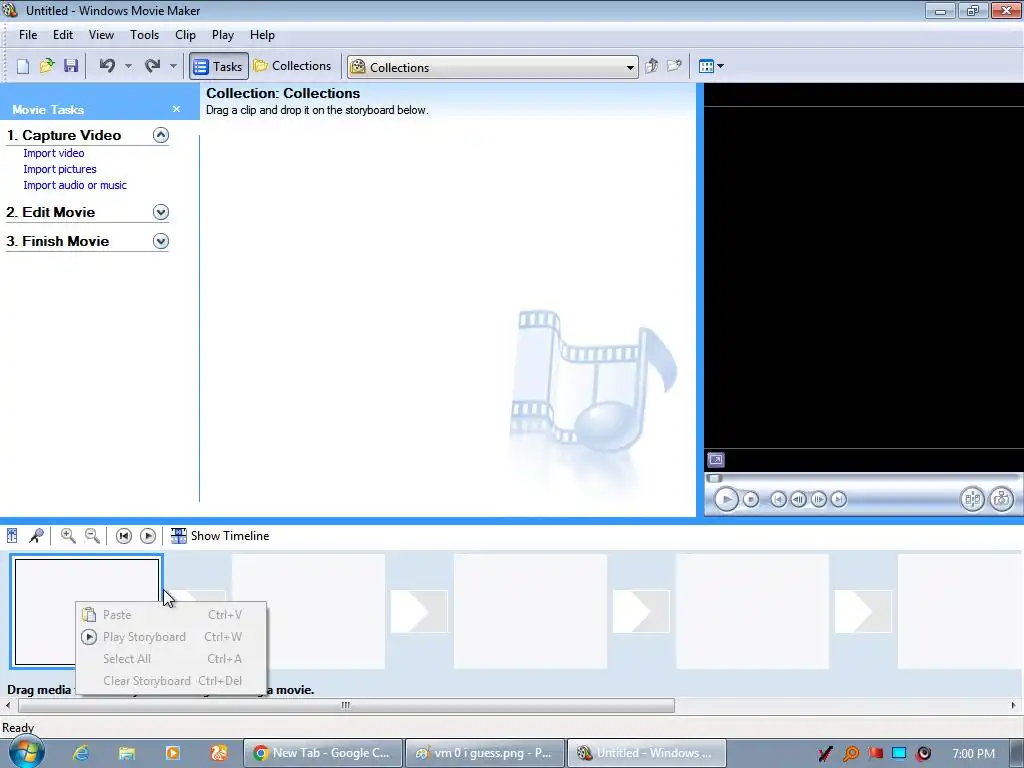Open the Edit menu
Viewport: 1024px width, 768px height.
coord(63,35)
